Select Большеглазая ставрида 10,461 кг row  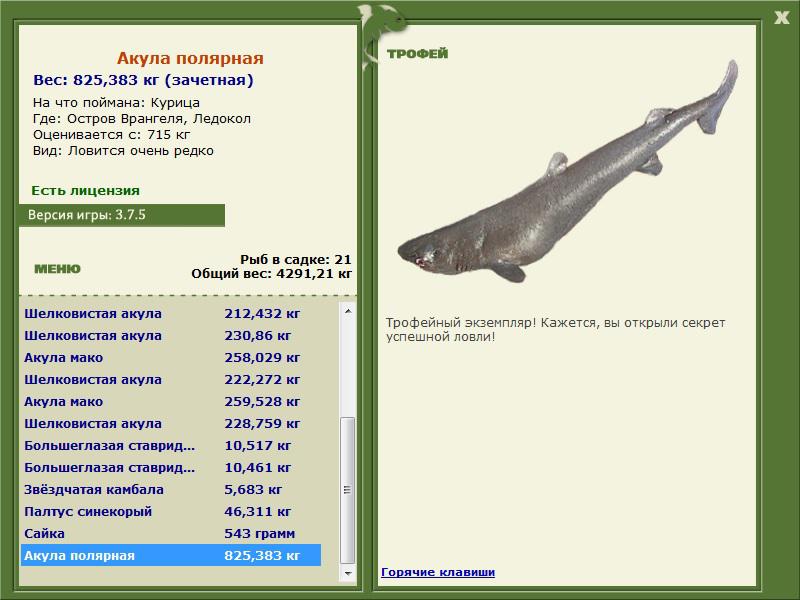coord(171,467)
